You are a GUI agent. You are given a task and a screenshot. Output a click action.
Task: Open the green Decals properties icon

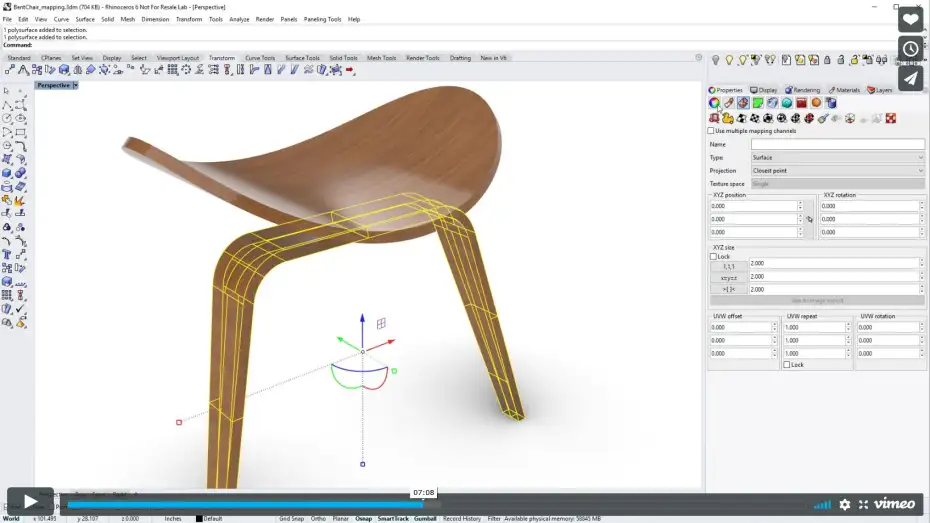tap(757, 103)
